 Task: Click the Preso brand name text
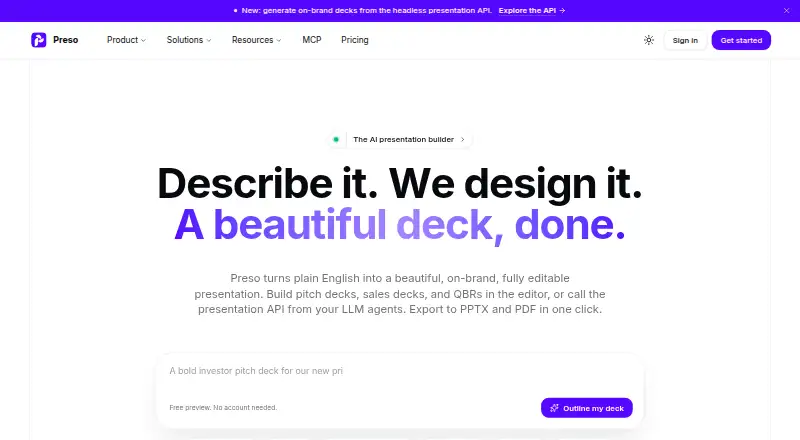pyautogui.click(x=65, y=40)
